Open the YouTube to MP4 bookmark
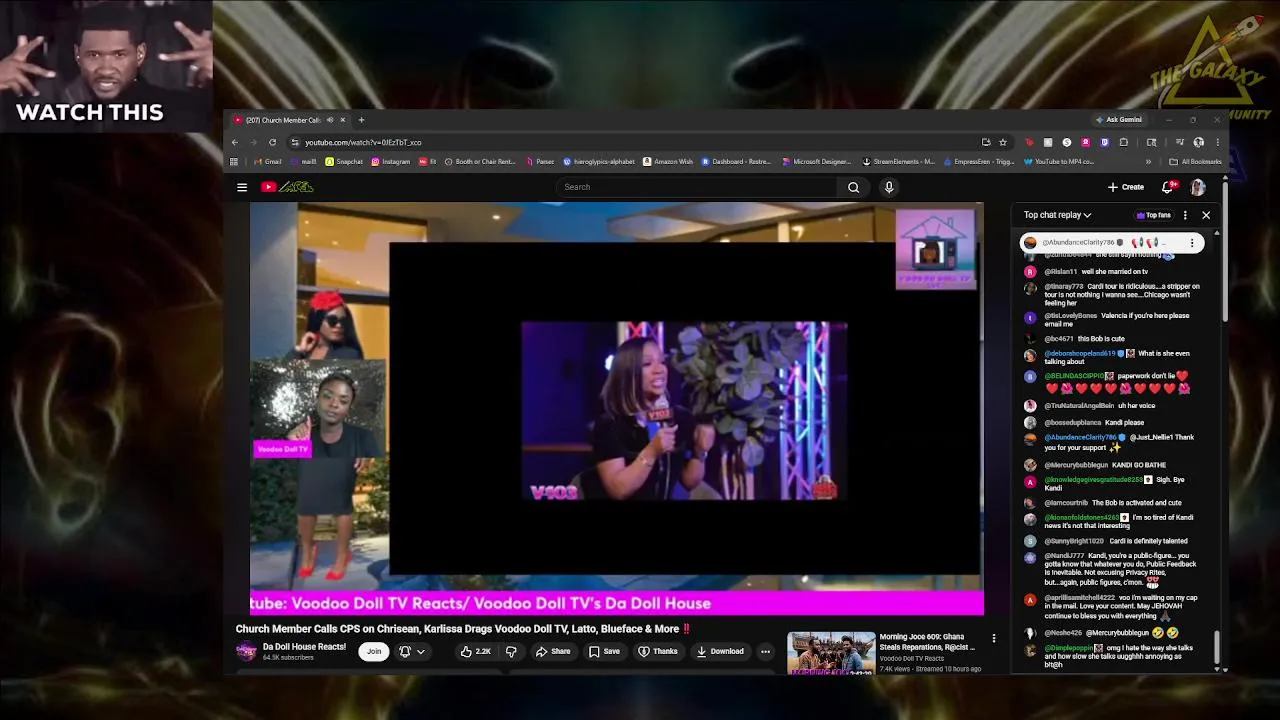This screenshot has width=1280, height=720. [1059, 161]
